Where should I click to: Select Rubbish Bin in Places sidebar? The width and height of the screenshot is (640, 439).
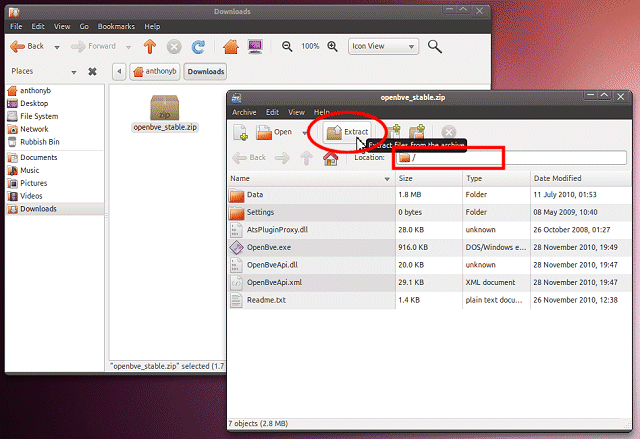[55, 142]
